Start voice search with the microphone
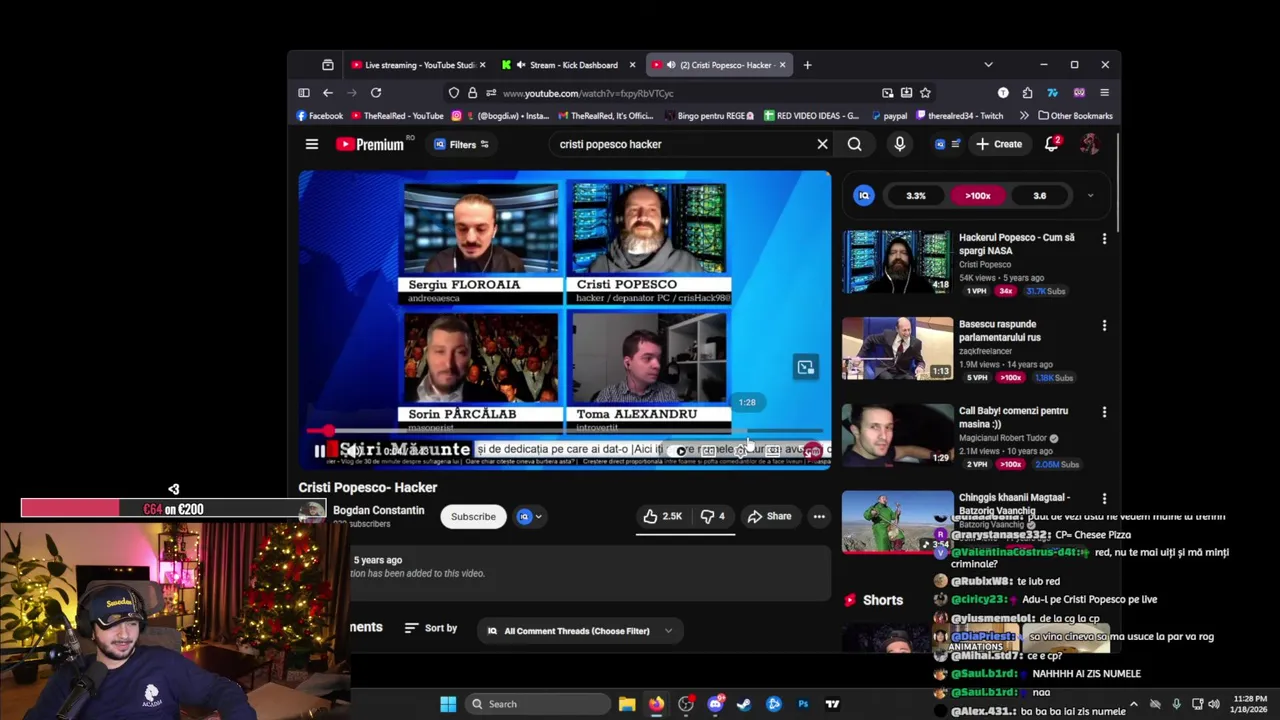The height and width of the screenshot is (720, 1280). (900, 144)
